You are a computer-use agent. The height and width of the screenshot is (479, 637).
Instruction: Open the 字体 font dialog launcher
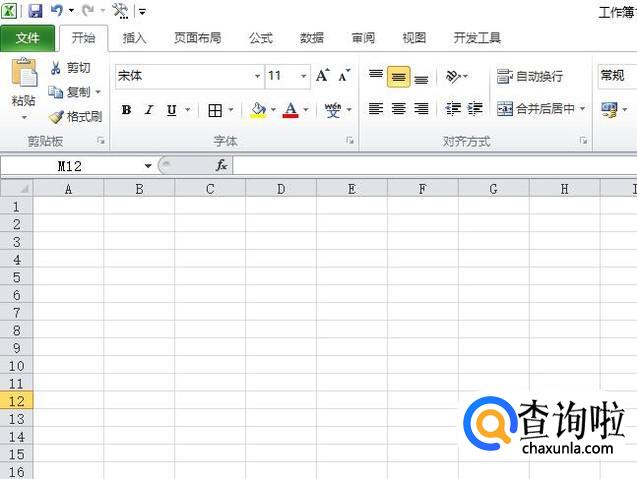pyautogui.click(x=350, y=141)
